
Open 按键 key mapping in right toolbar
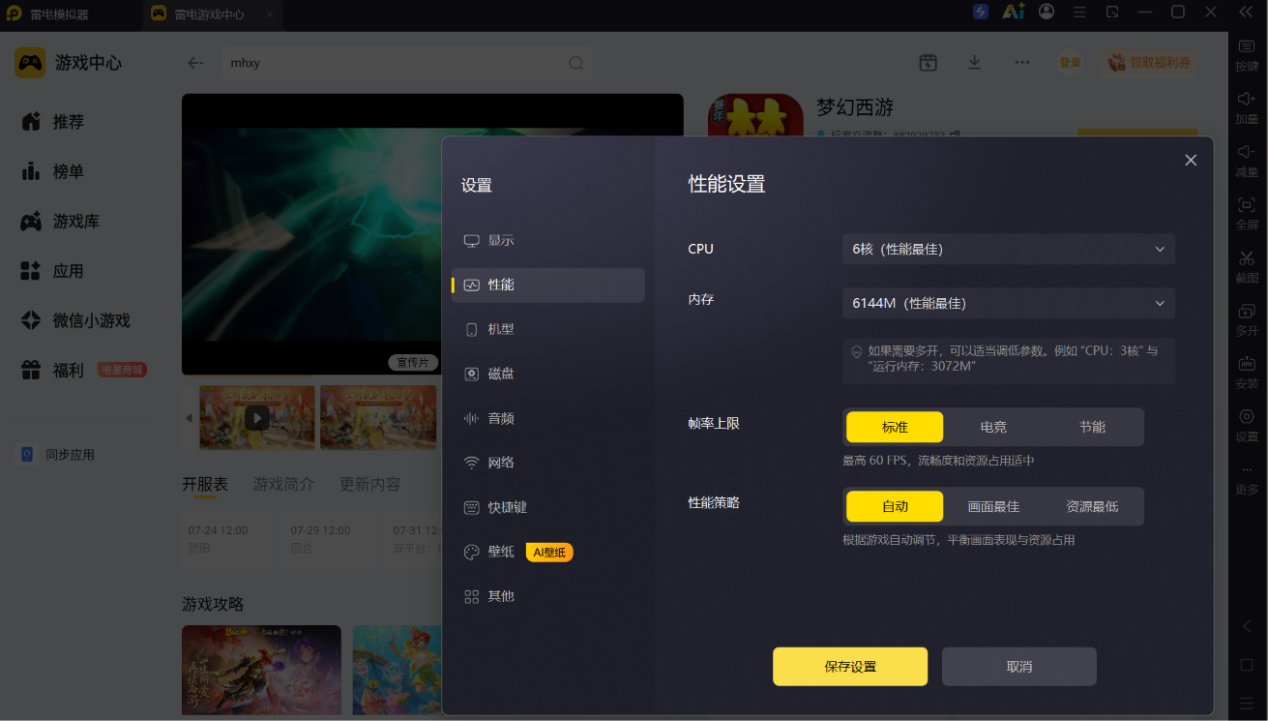pyautogui.click(x=1247, y=55)
